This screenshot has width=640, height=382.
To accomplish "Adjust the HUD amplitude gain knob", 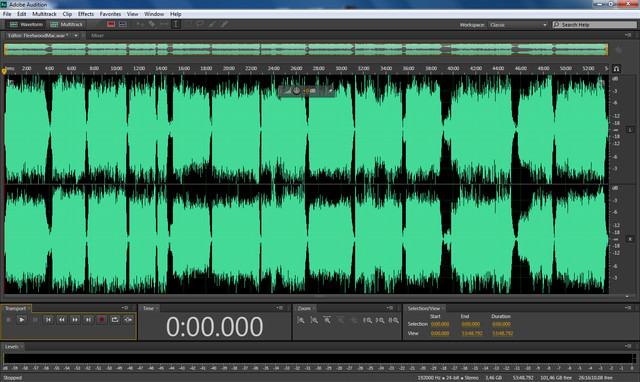I will coord(297,91).
